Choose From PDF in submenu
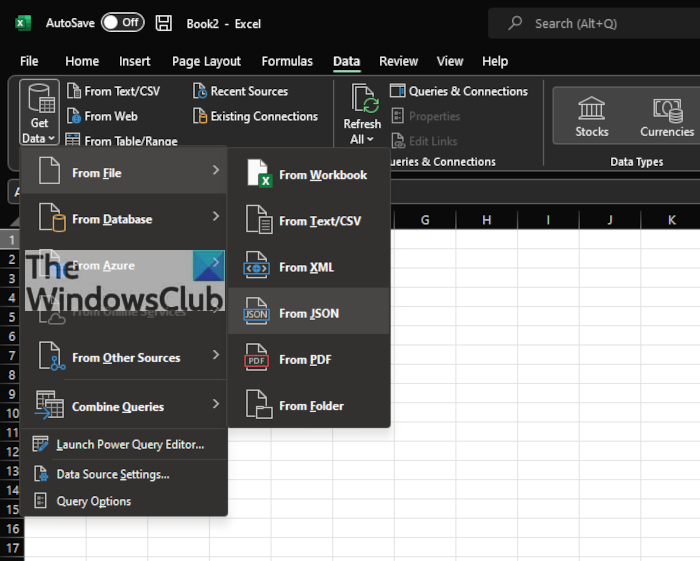700x561 pixels. (305, 359)
